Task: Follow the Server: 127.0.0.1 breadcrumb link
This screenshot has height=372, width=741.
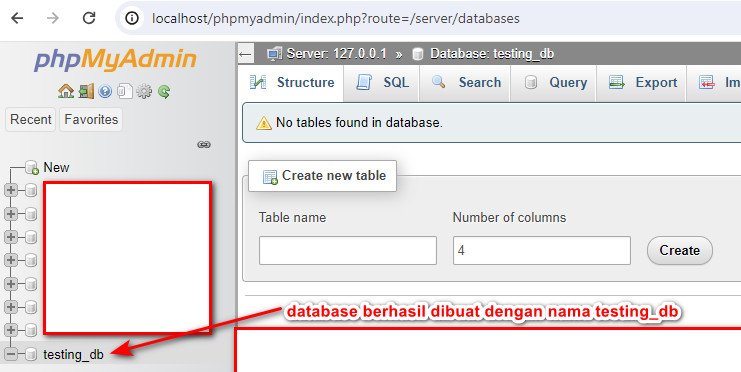Action: 336,54
